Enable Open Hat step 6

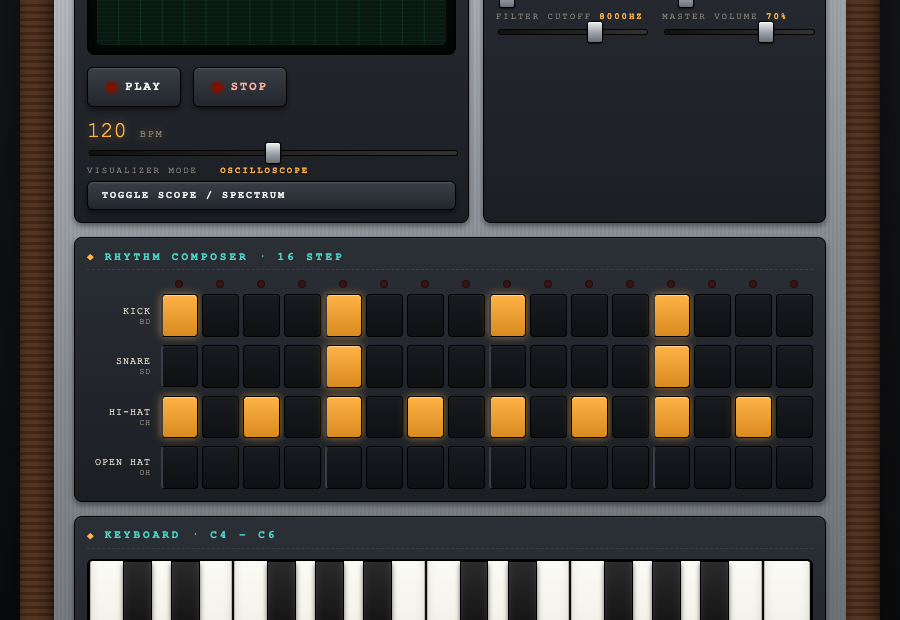385,467
